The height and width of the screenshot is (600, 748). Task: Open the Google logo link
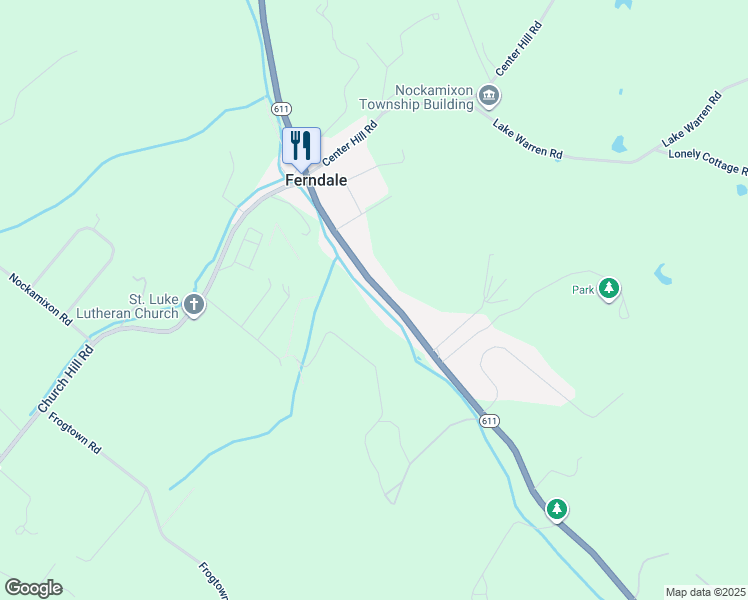(x=33, y=588)
